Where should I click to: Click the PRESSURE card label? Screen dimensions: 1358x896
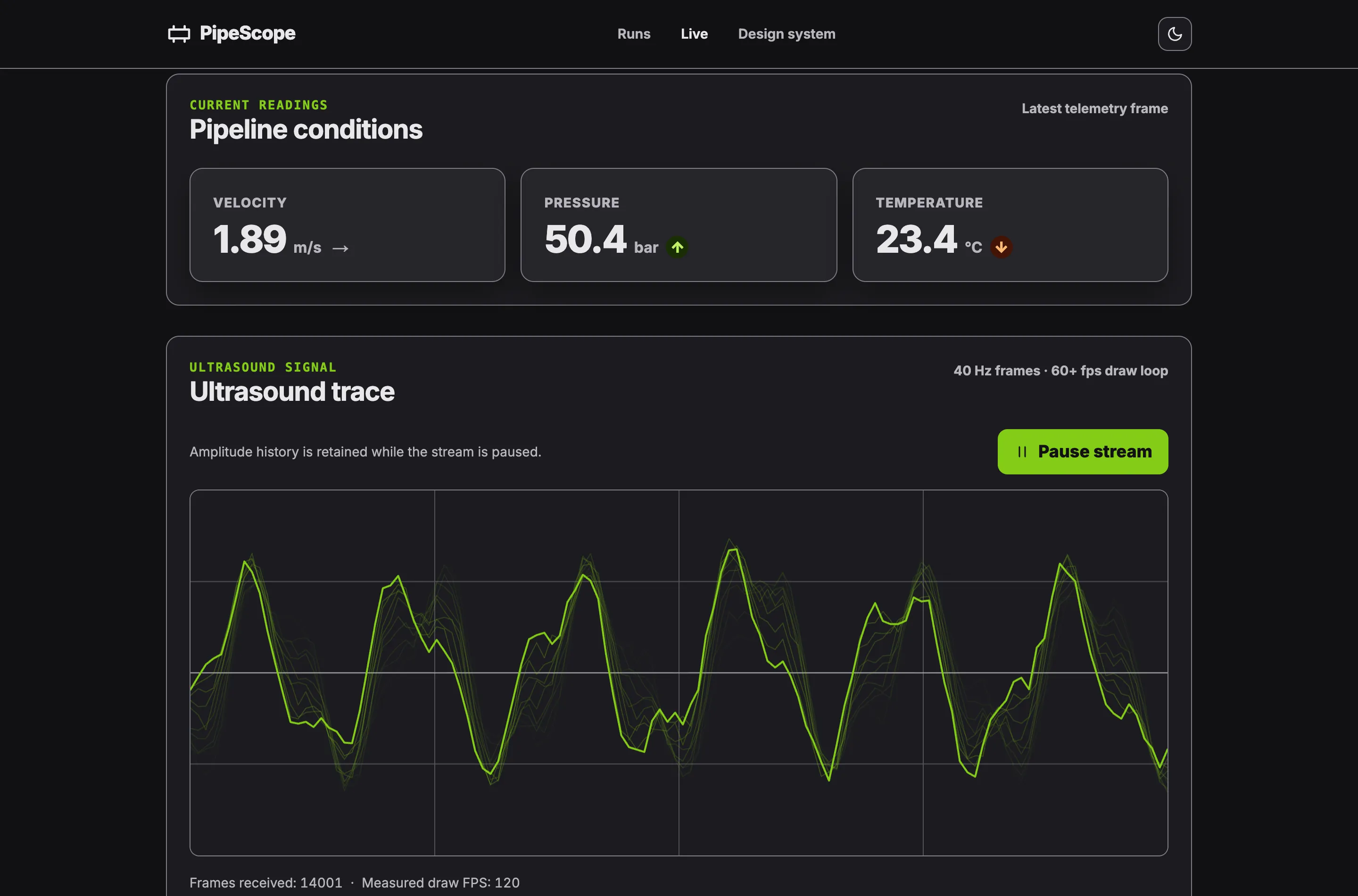click(x=581, y=203)
